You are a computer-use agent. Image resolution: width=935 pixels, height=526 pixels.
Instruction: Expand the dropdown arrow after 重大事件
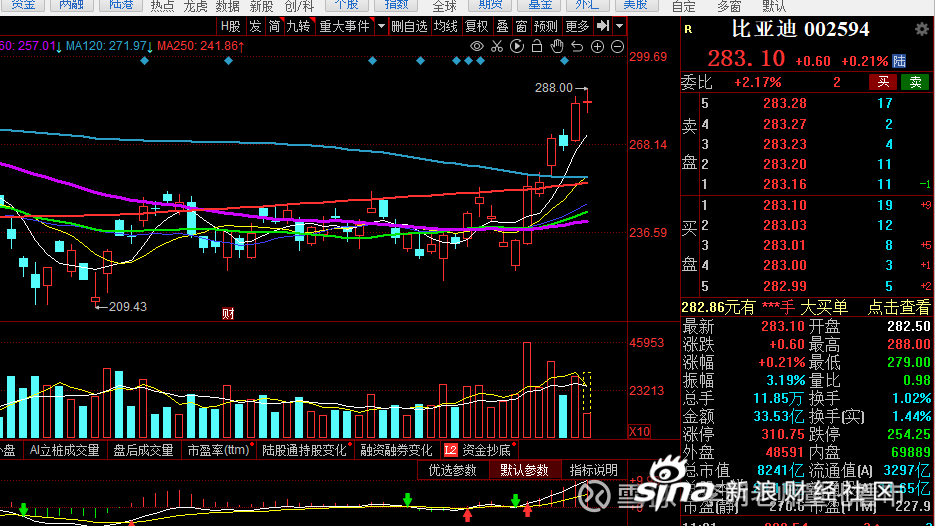[x=381, y=26]
